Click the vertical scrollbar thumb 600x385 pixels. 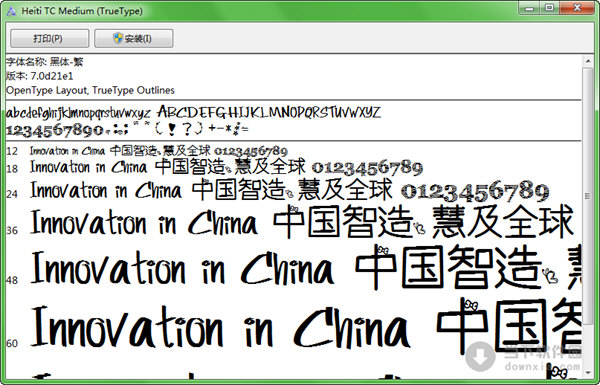click(x=587, y=196)
